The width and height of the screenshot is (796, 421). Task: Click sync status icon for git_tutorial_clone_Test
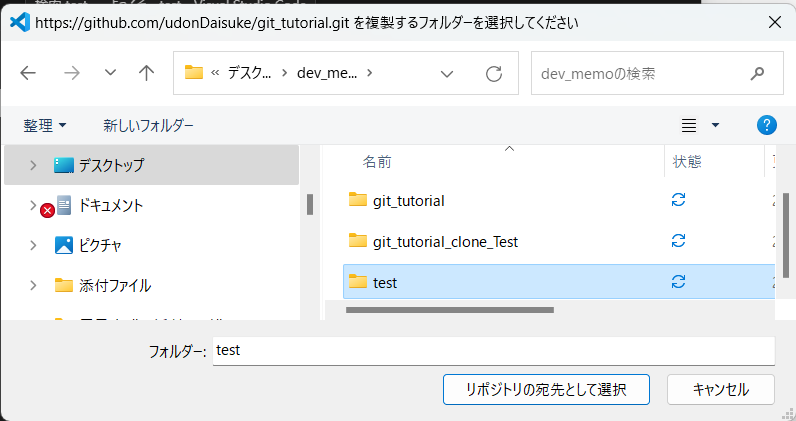pos(678,240)
